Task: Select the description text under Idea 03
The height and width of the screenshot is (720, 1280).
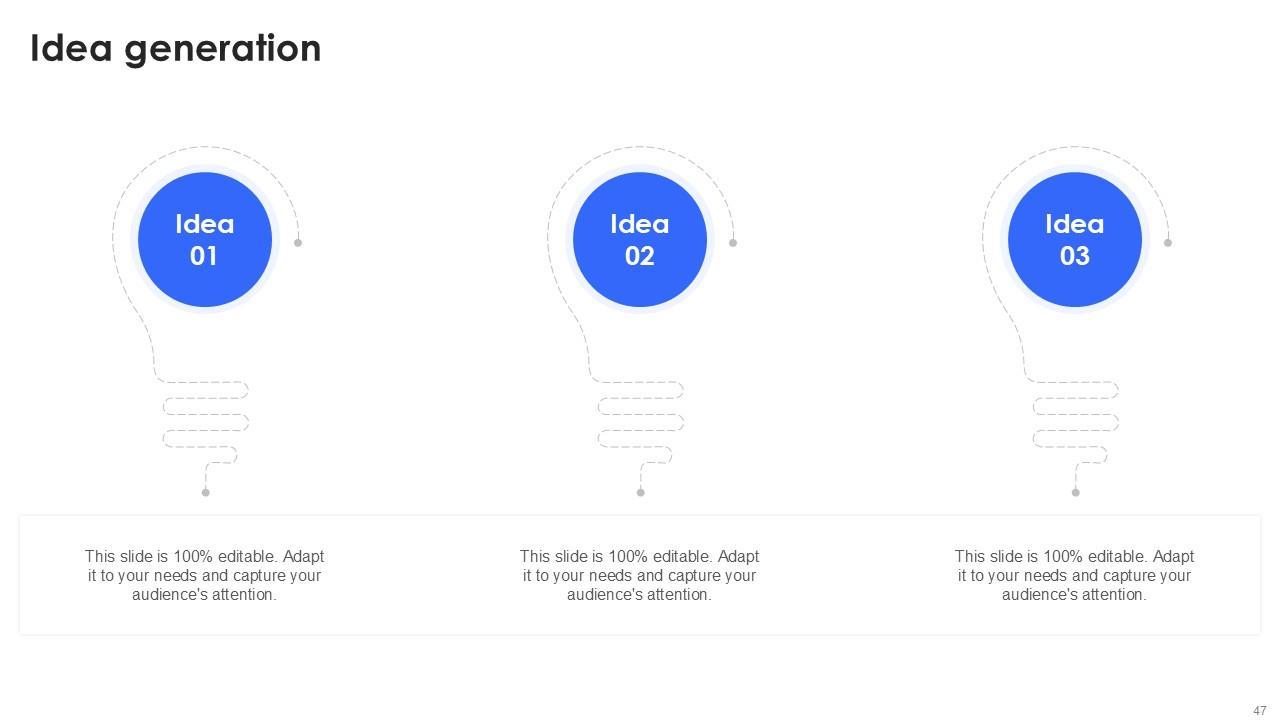Action: 1074,575
